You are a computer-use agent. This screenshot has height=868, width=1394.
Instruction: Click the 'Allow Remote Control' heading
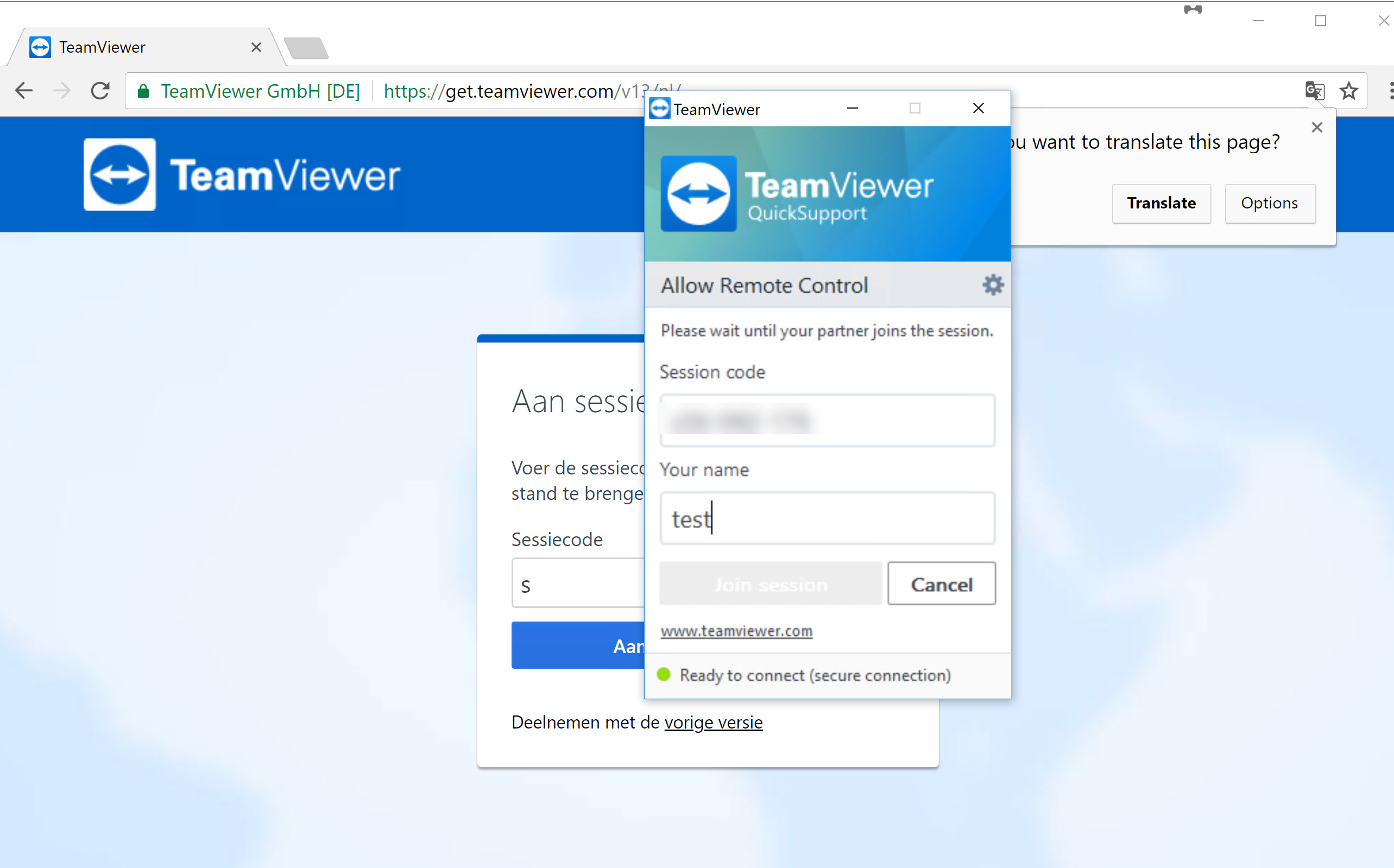(764, 286)
